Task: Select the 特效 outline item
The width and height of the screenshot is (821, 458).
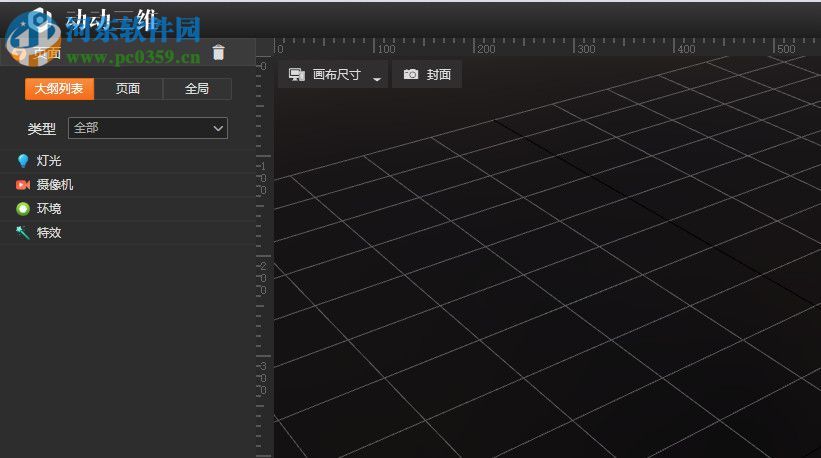Action: pos(128,233)
